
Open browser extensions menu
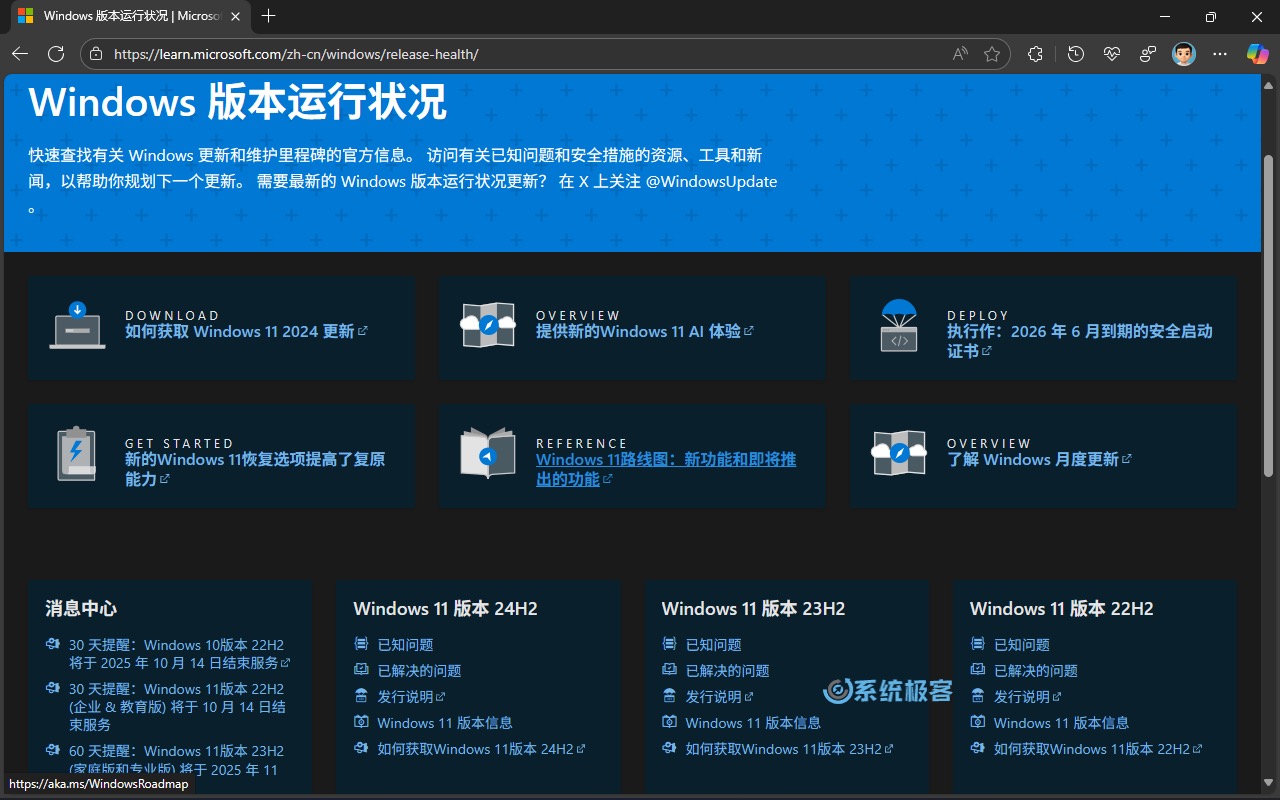(1035, 54)
